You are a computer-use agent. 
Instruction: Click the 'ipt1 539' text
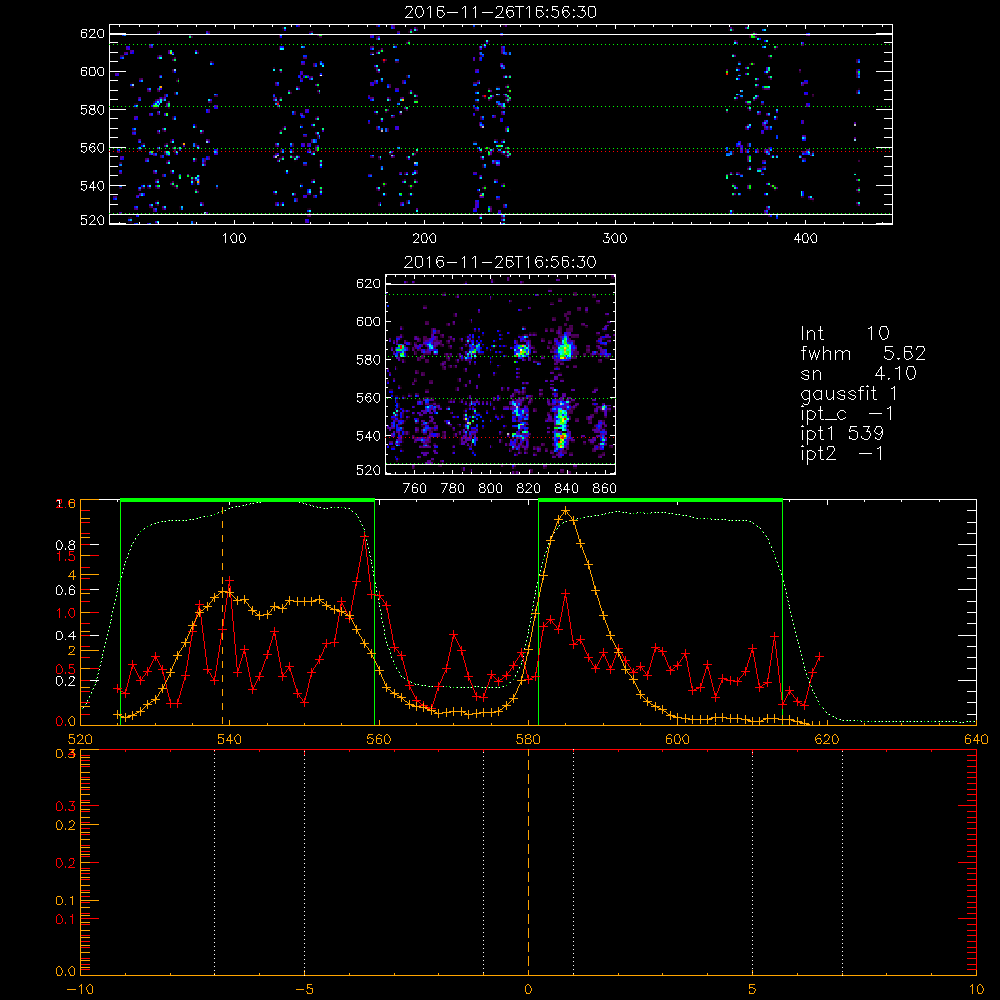pos(842,434)
